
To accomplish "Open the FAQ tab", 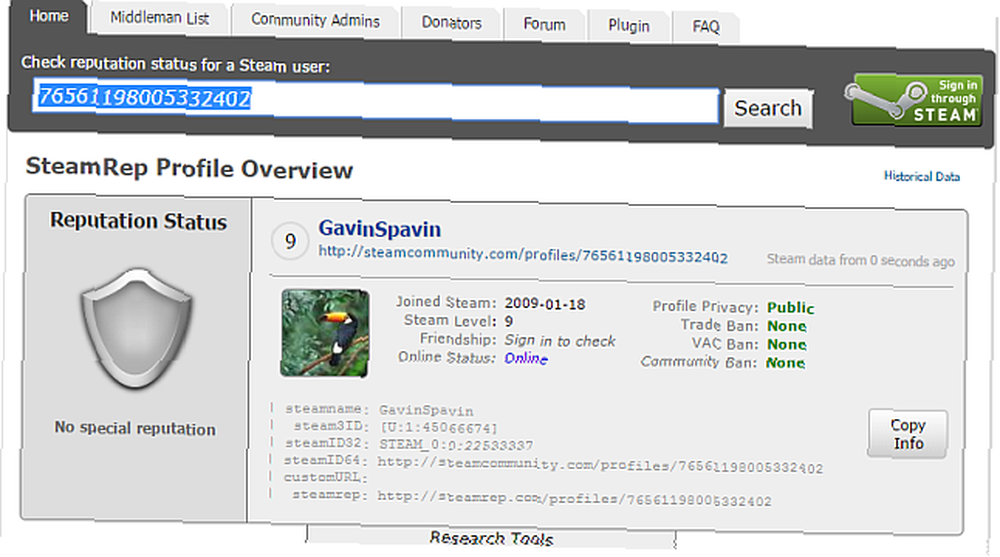I will (x=705, y=27).
